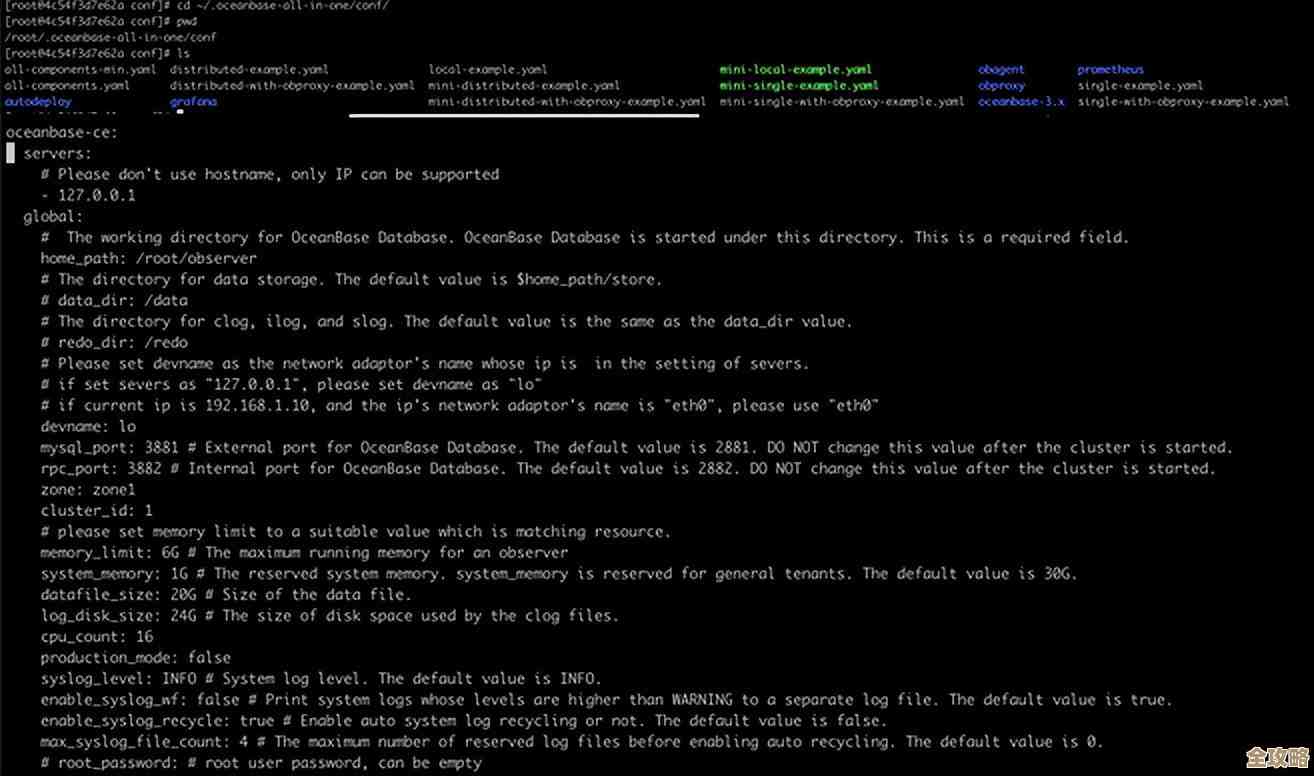1314x776 pixels.
Task: Click the prometheus directory in the ls output
Action: pos(1110,70)
